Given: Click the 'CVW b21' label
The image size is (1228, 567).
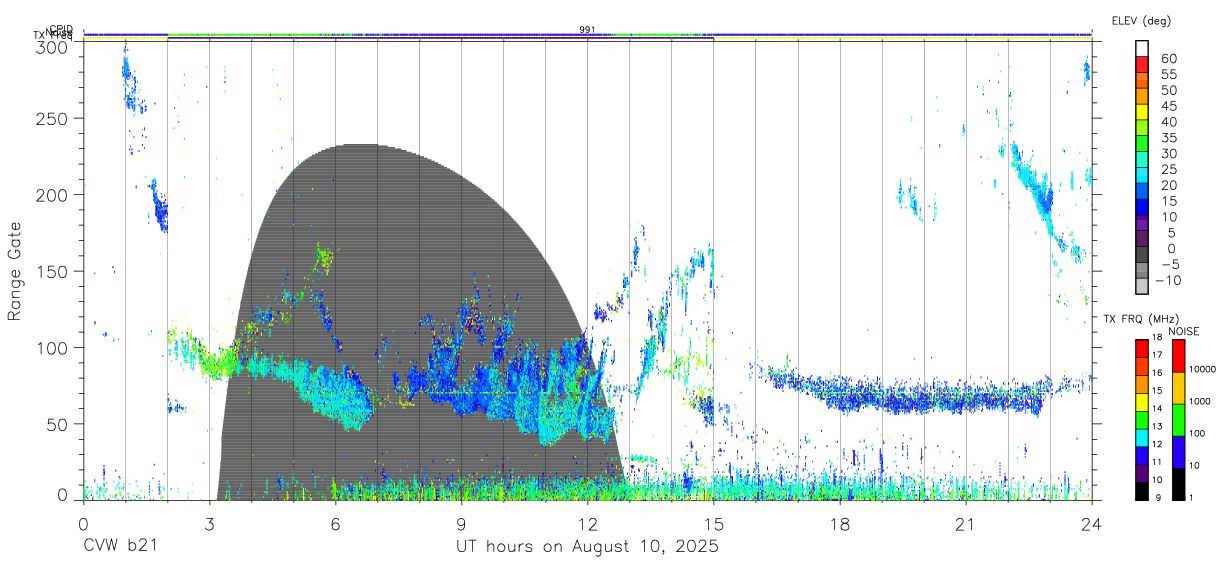Looking at the screenshot, I should (121, 547).
